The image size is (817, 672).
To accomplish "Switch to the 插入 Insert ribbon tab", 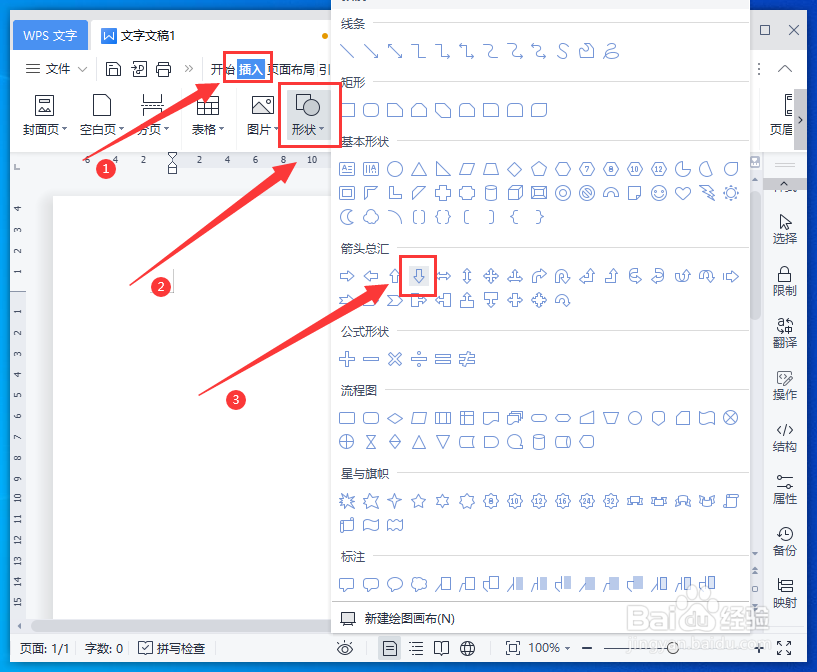I will [x=248, y=69].
